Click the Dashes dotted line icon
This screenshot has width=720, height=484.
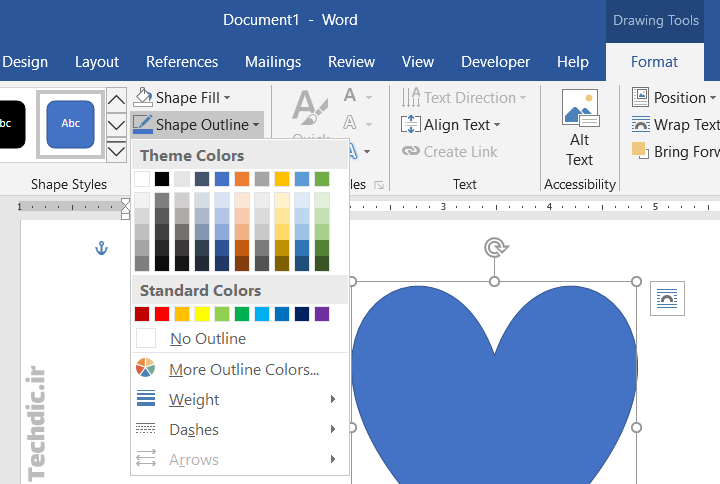click(146, 428)
